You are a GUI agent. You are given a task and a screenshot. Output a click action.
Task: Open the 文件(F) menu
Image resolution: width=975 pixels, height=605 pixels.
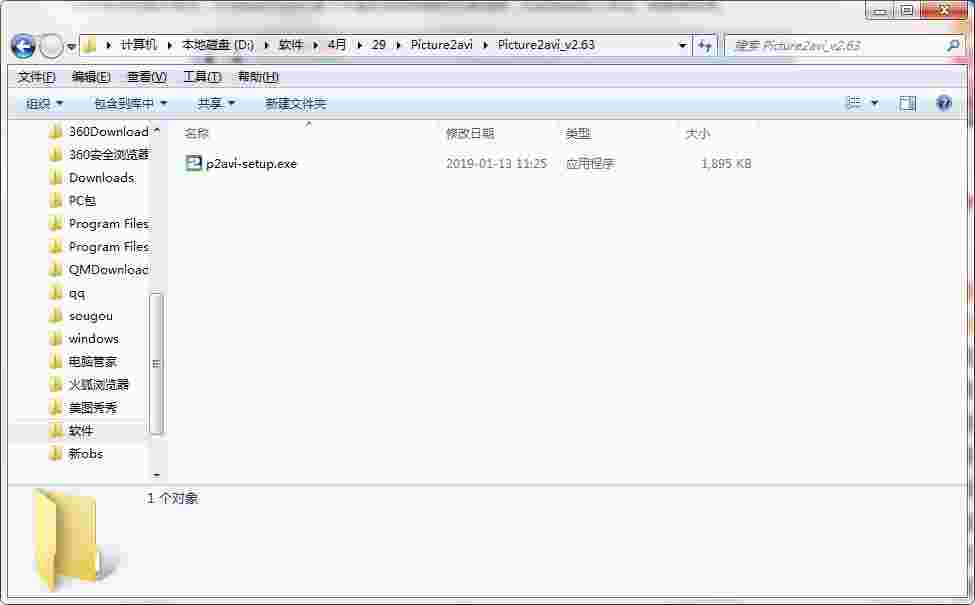tap(37, 76)
